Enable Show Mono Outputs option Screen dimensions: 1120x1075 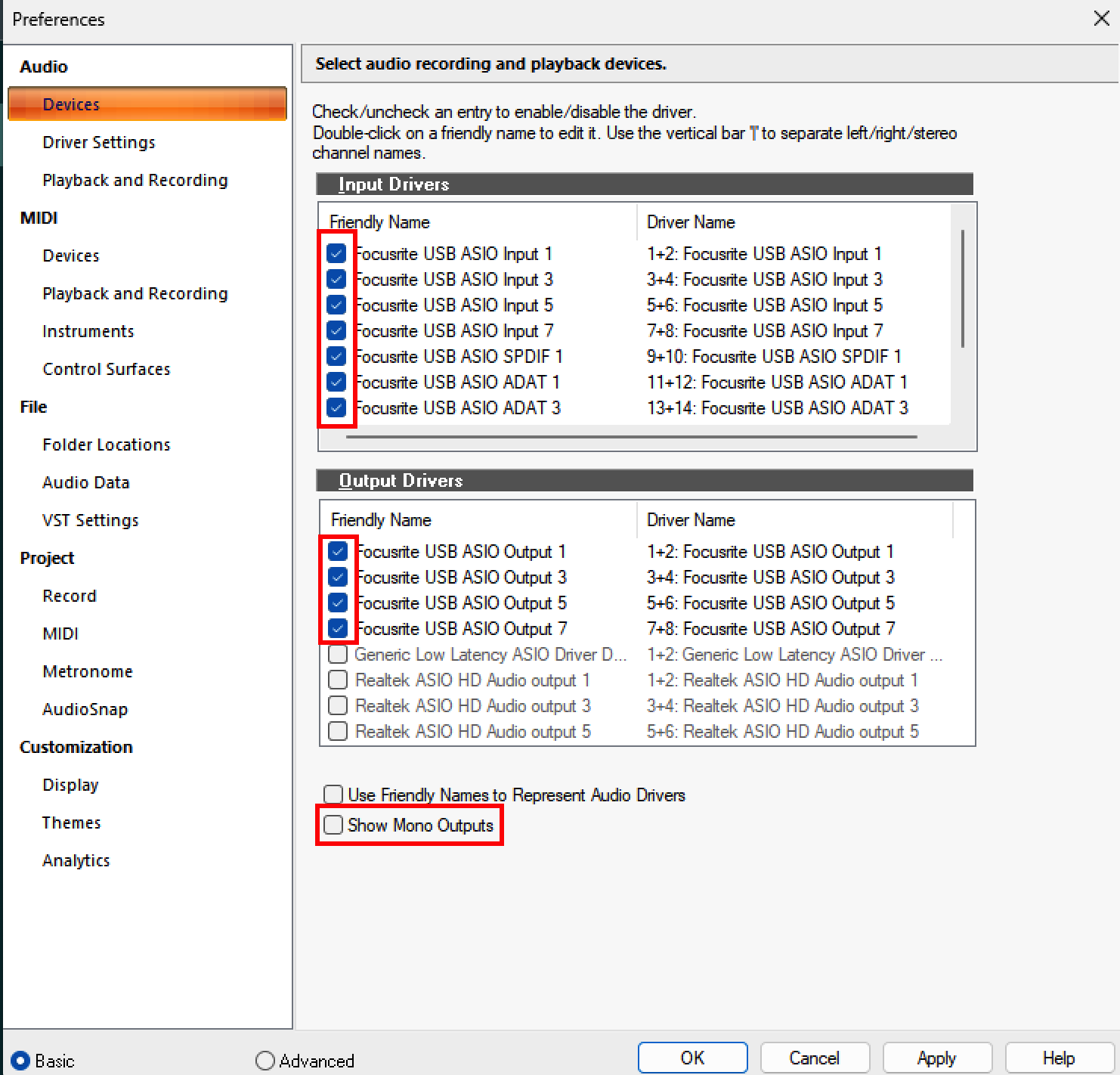coord(333,825)
